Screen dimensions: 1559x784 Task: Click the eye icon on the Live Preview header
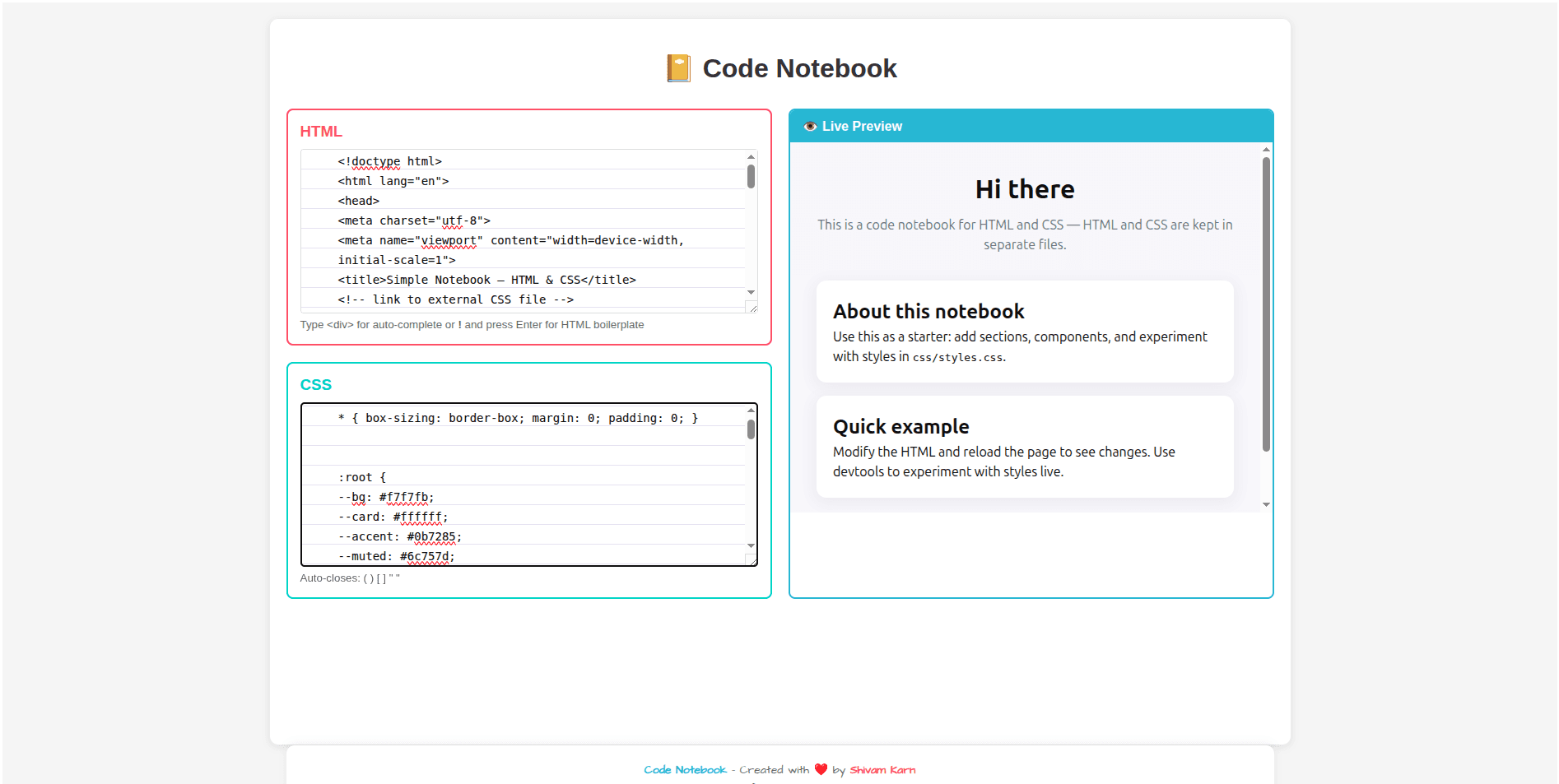(811, 126)
